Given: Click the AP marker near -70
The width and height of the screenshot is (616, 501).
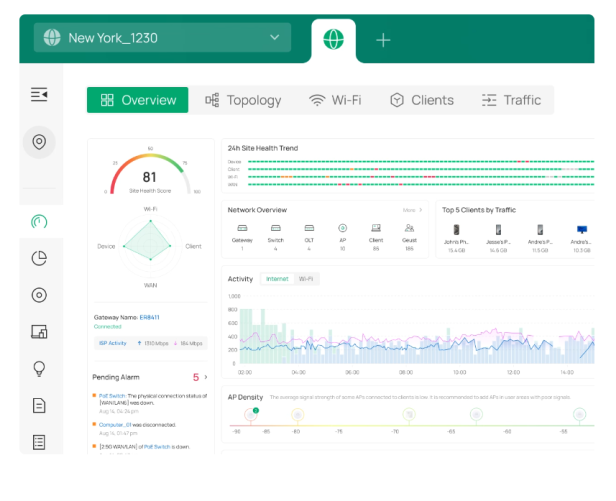Looking at the screenshot, I should pyautogui.click(x=409, y=415).
